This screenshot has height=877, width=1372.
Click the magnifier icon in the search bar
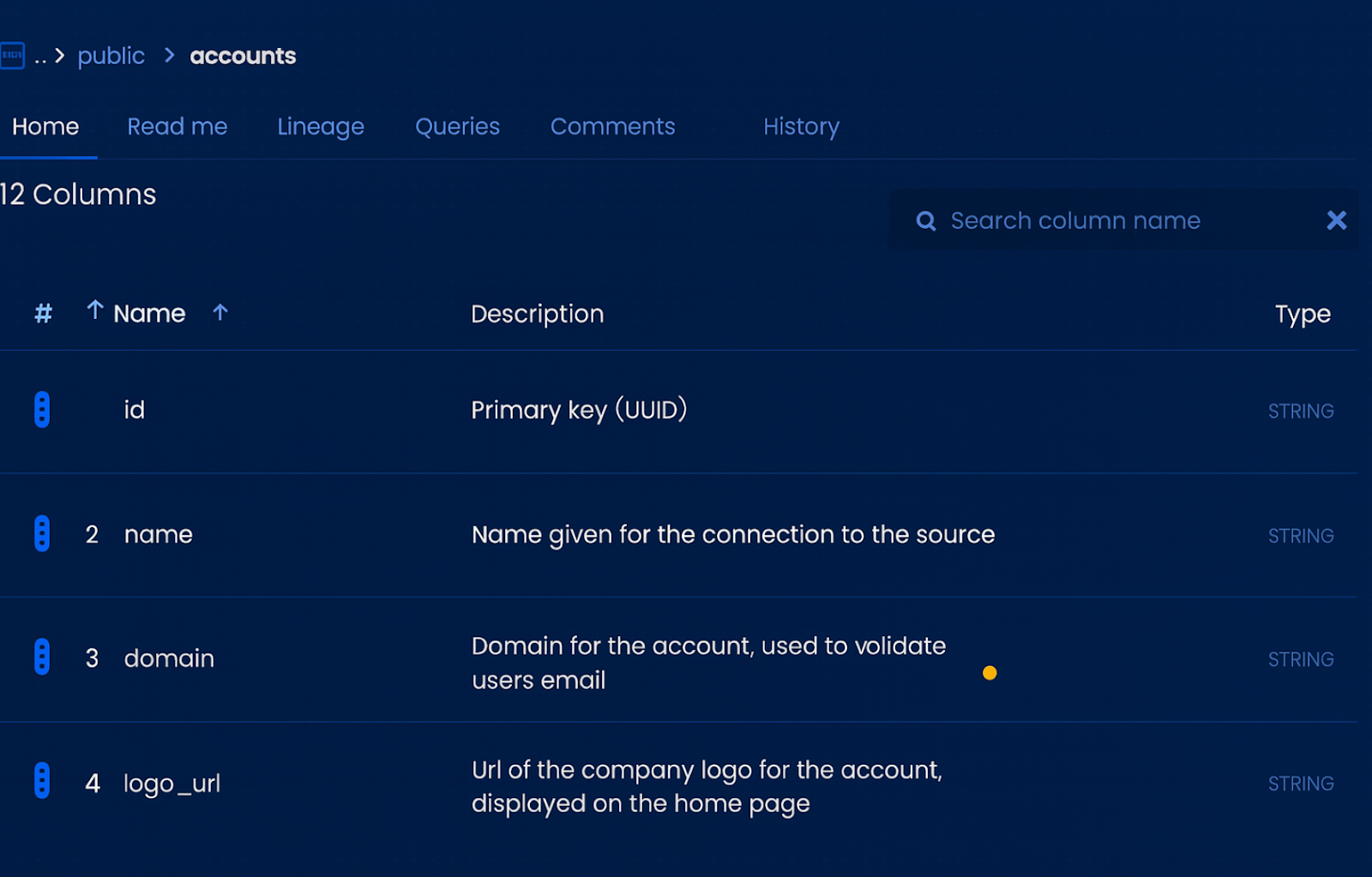pyautogui.click(x=925, y=220)
